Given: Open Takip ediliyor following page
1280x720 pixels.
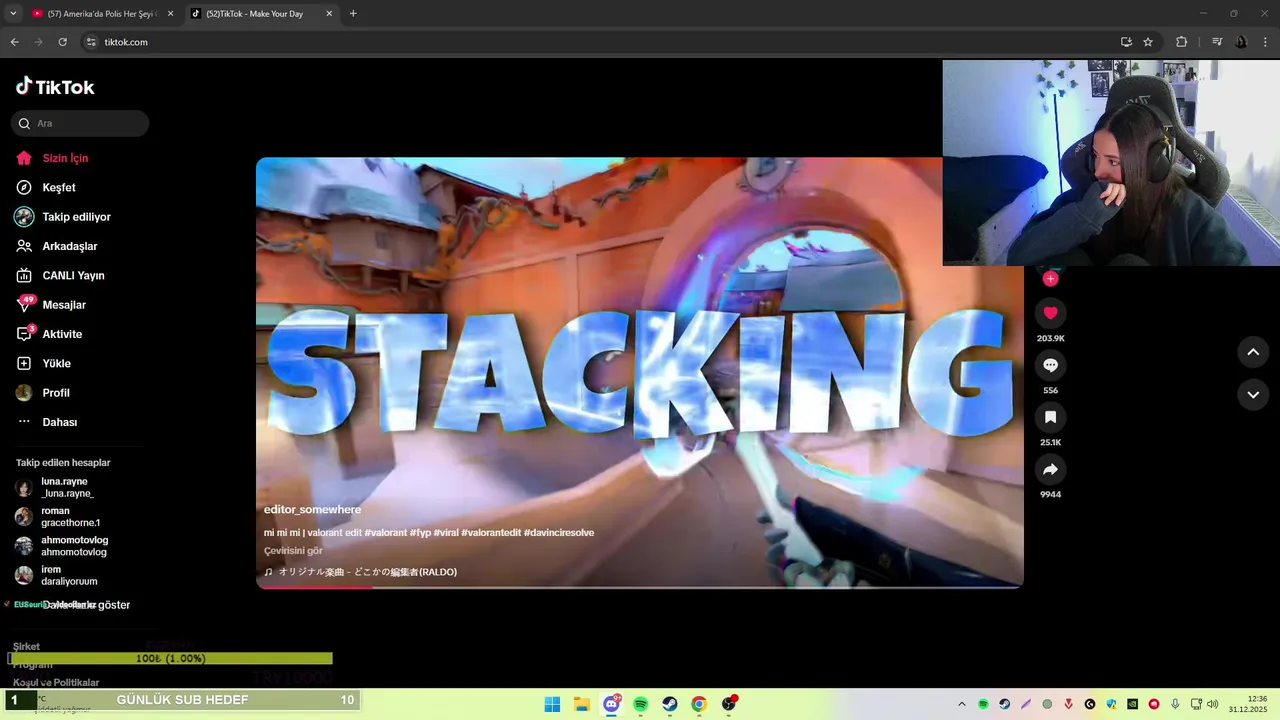Looking at the screenshot, I should [x=63, y=217].
